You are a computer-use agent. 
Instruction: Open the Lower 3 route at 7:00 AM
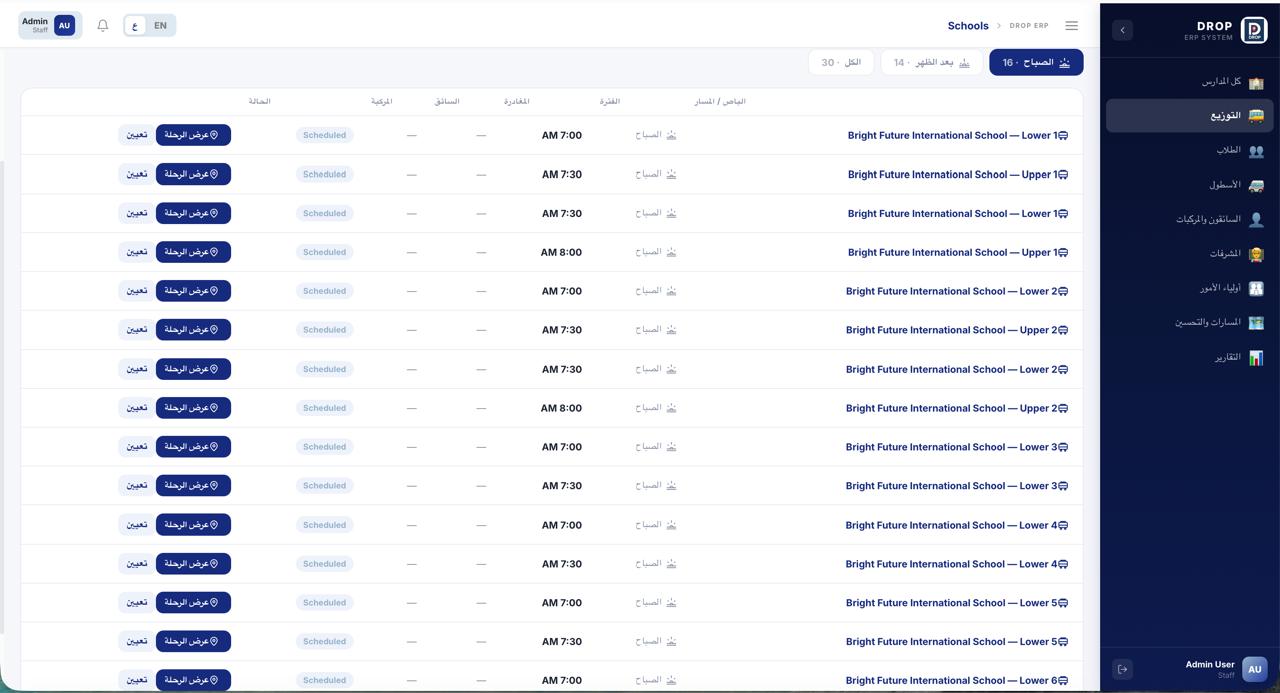(x=957, y=447)
